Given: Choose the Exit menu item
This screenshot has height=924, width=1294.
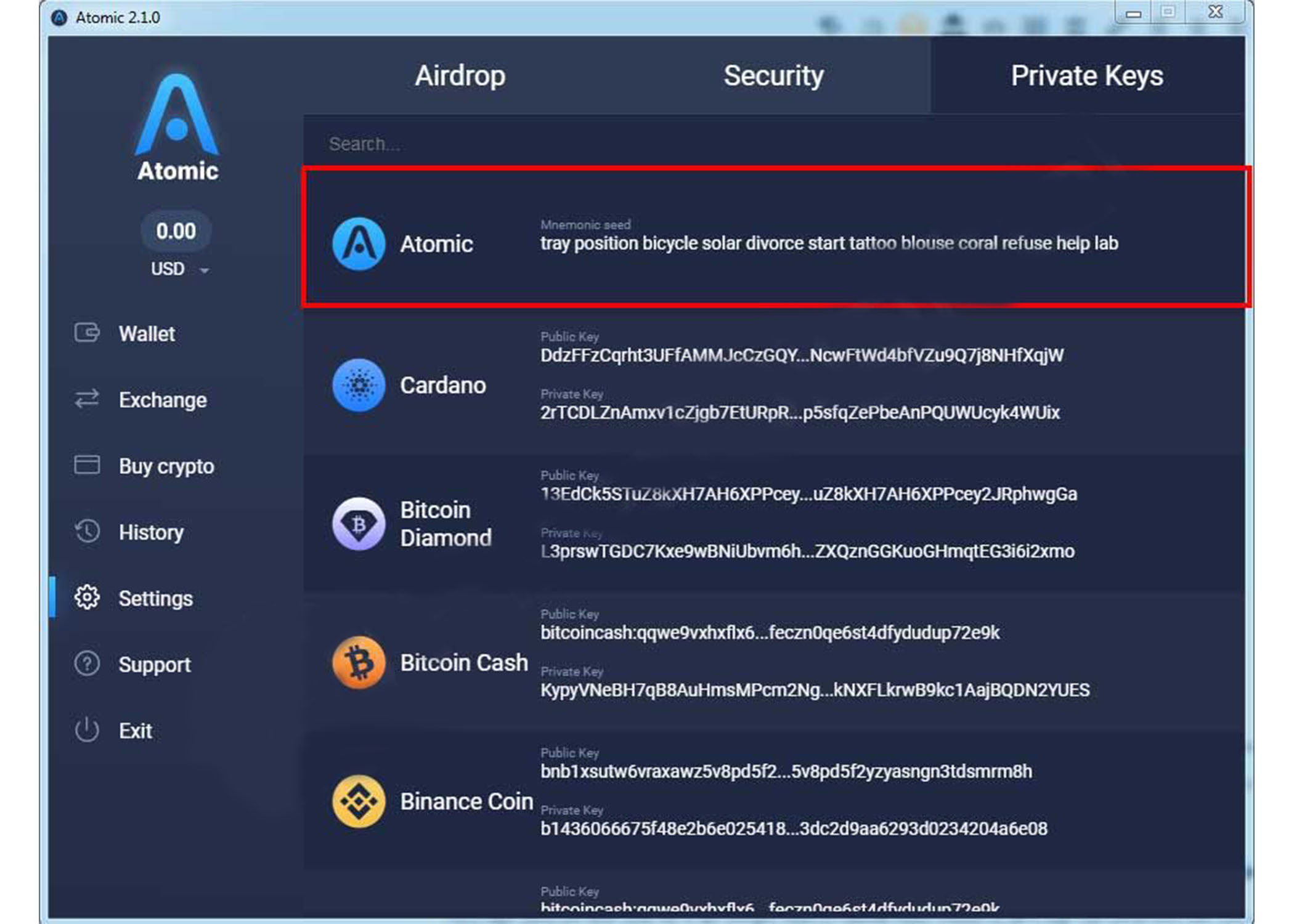Looking at the screenshot, I should [x=135, y=731].
